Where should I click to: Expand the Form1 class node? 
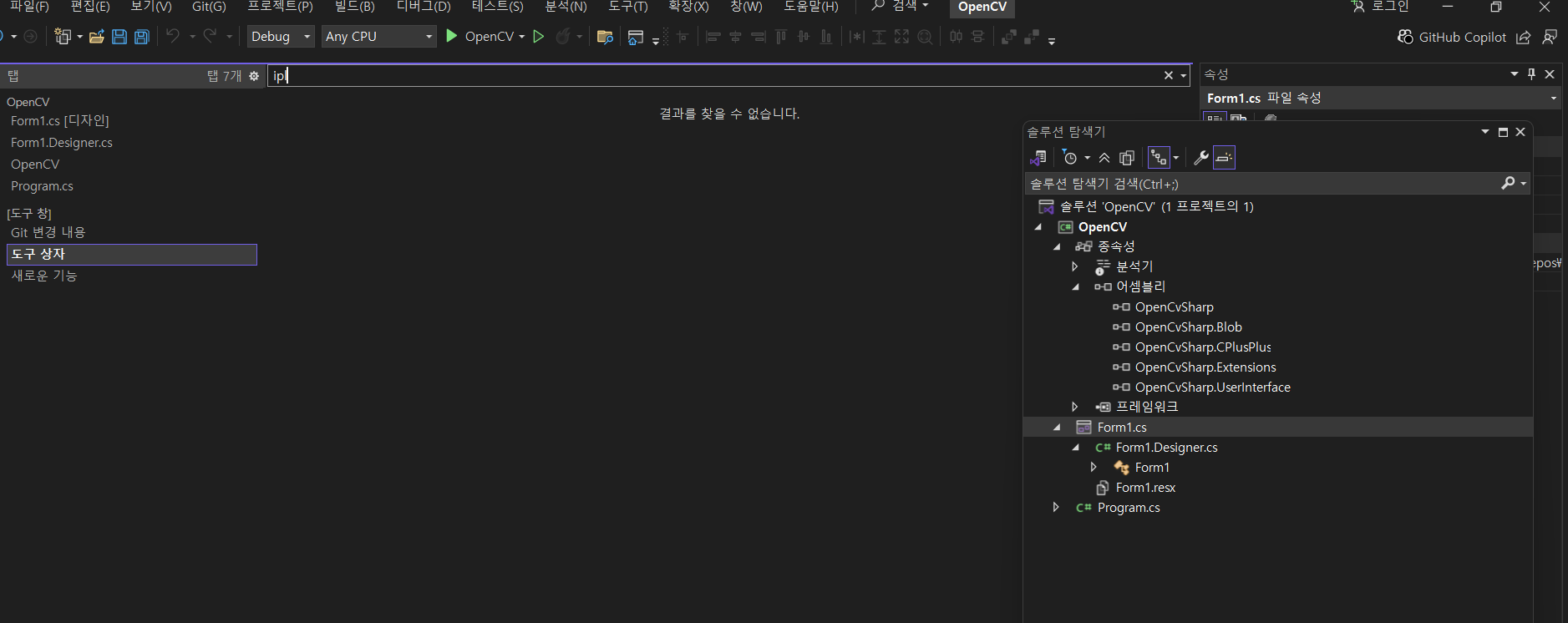(x=1094, y=467)
